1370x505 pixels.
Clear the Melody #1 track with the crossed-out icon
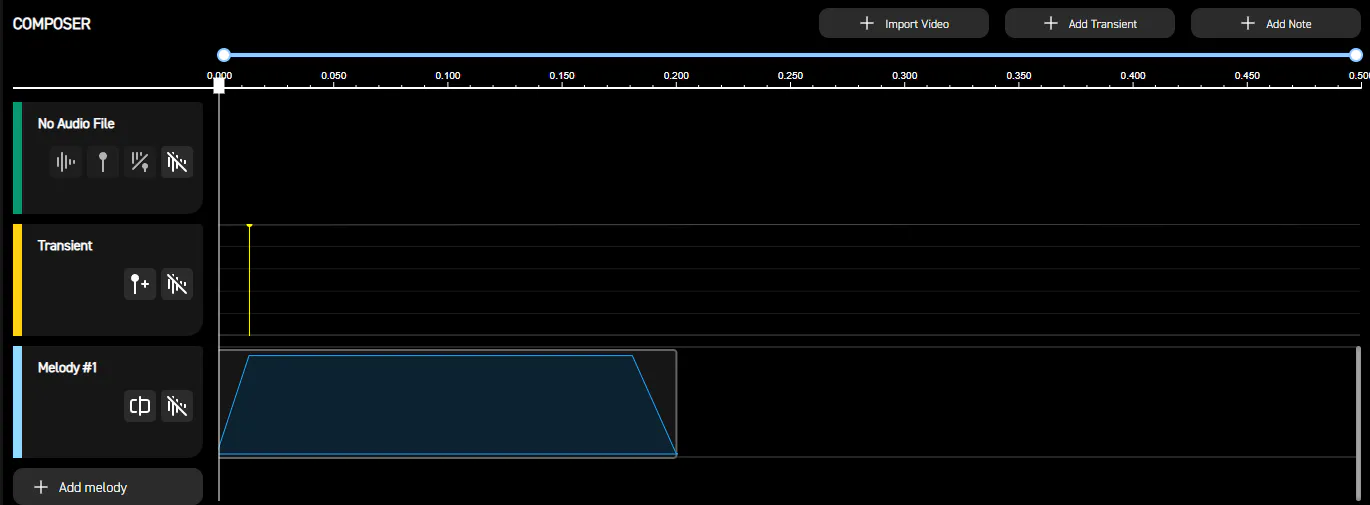pos(177,406)
